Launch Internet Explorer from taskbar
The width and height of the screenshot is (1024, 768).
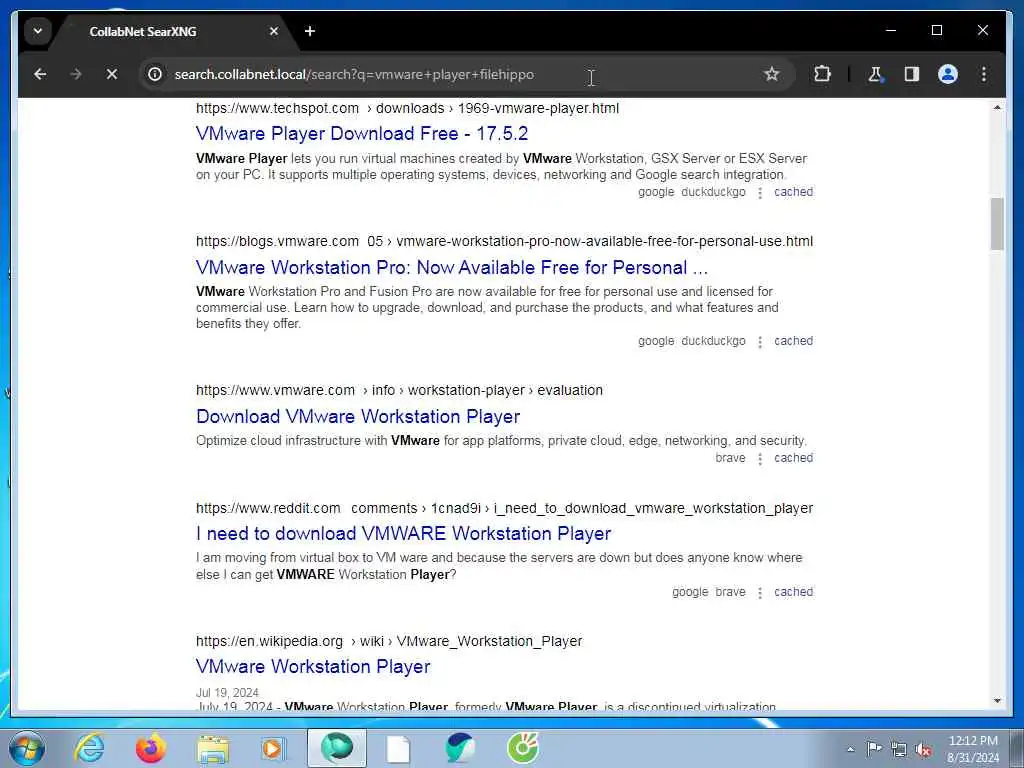point(89,748)
